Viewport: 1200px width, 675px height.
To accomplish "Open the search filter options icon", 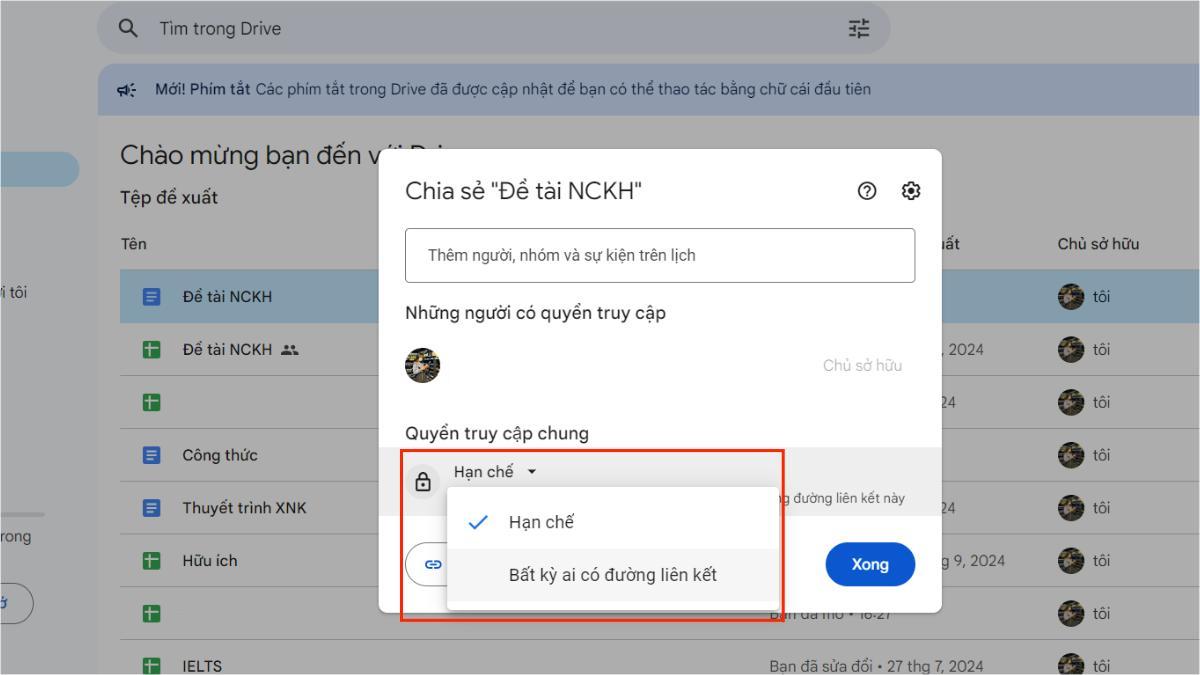I will 859,29.
